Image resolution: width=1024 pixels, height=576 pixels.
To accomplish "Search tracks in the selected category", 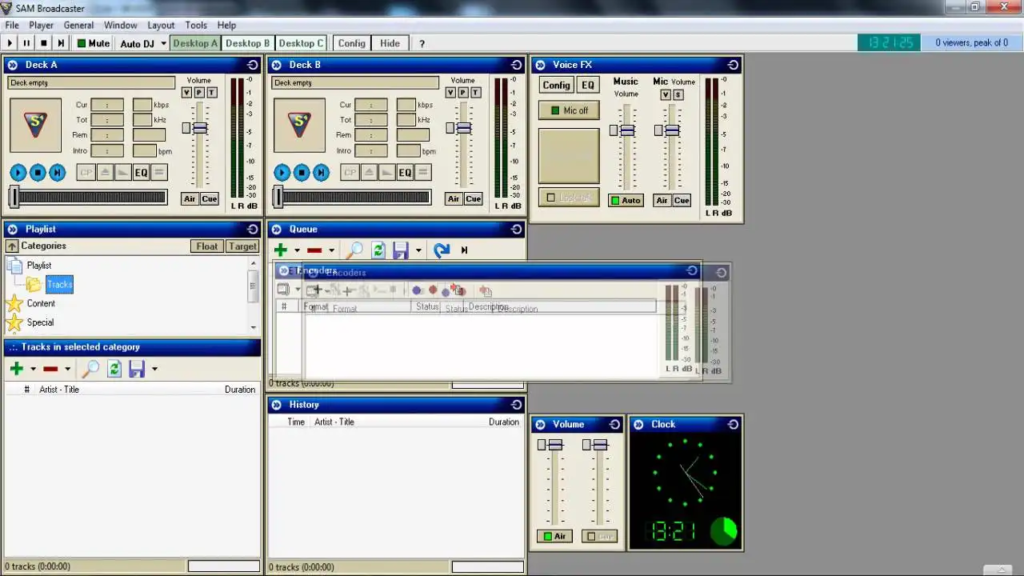I will pos(91,369).
